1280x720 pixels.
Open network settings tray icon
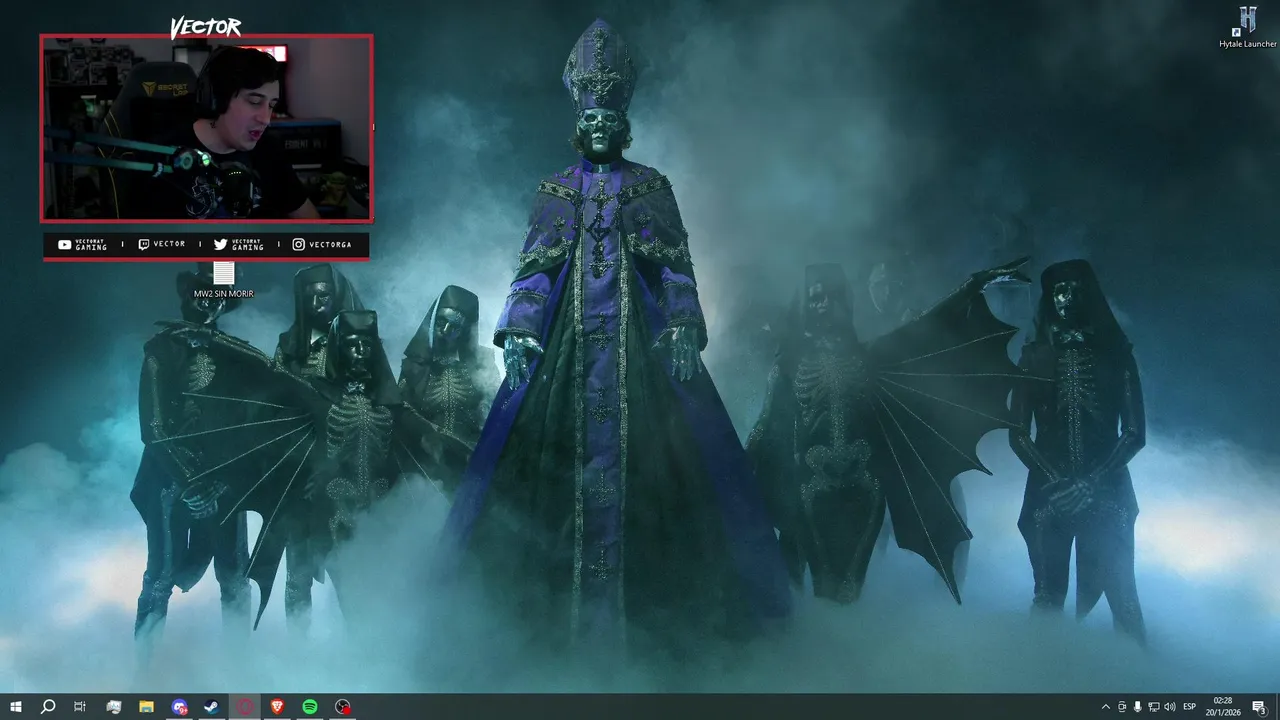pyautogui.click(x=1154, y=707)
